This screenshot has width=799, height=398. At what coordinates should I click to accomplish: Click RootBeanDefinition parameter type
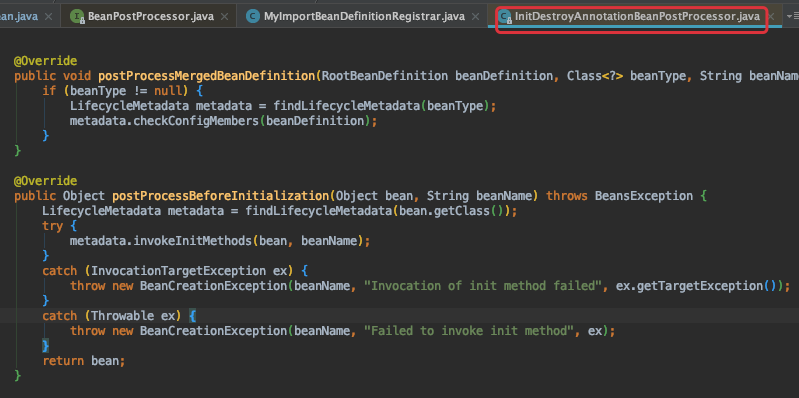pos(385,76)
